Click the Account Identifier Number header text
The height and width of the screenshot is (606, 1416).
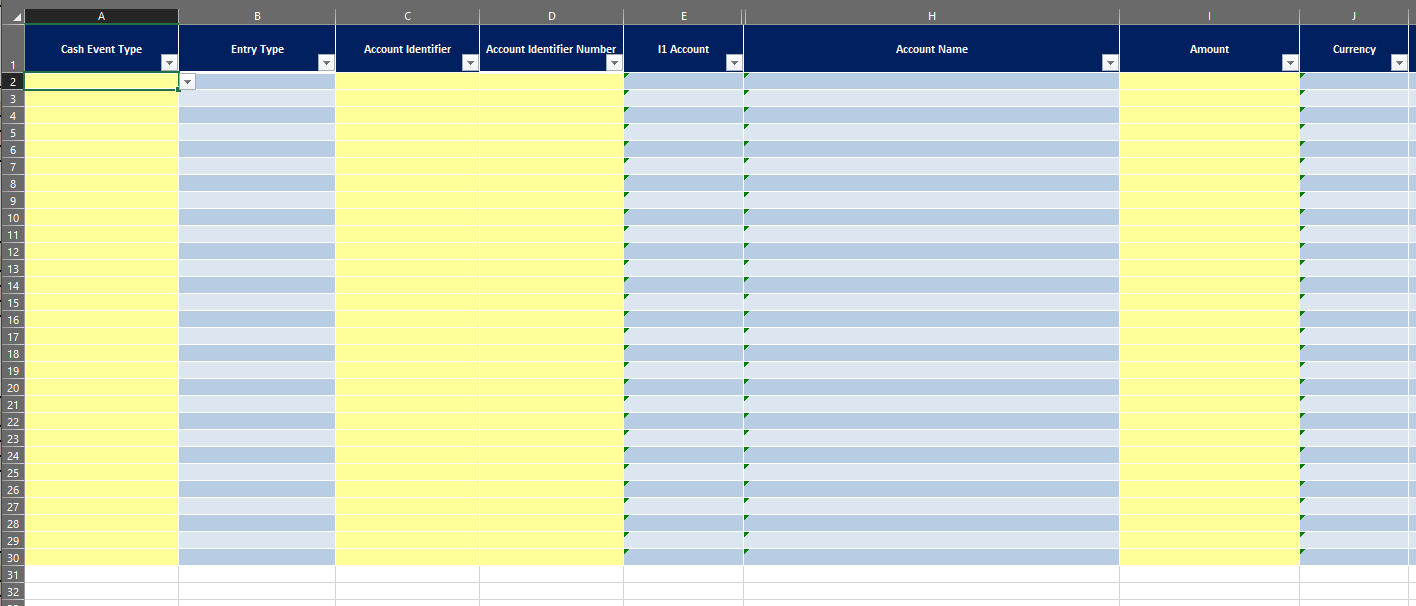[551, 49]
